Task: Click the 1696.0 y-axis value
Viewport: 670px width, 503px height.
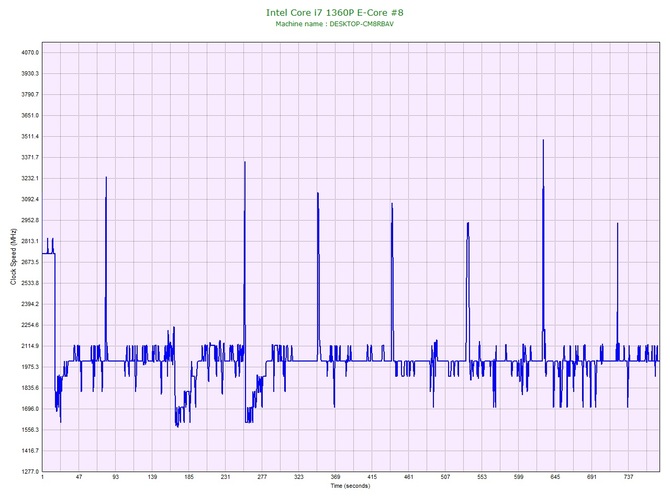Action: [30, 409]
